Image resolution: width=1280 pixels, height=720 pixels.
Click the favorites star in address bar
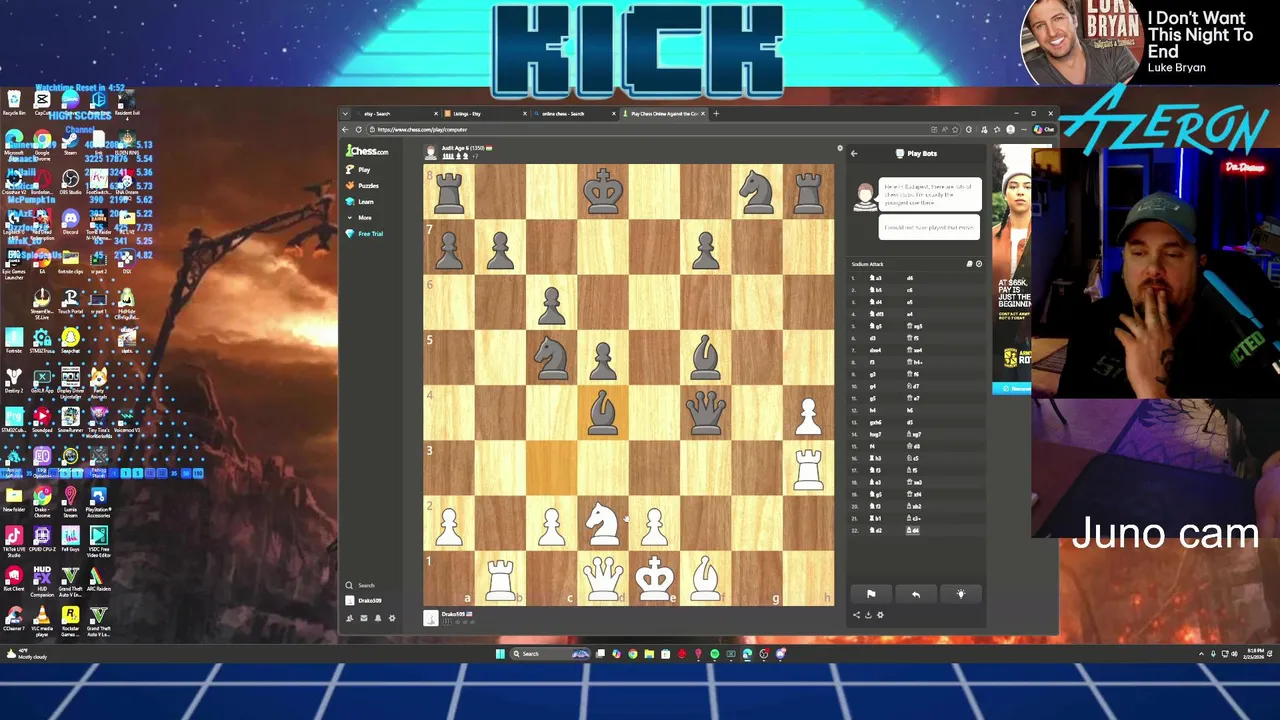pos(955,129)
